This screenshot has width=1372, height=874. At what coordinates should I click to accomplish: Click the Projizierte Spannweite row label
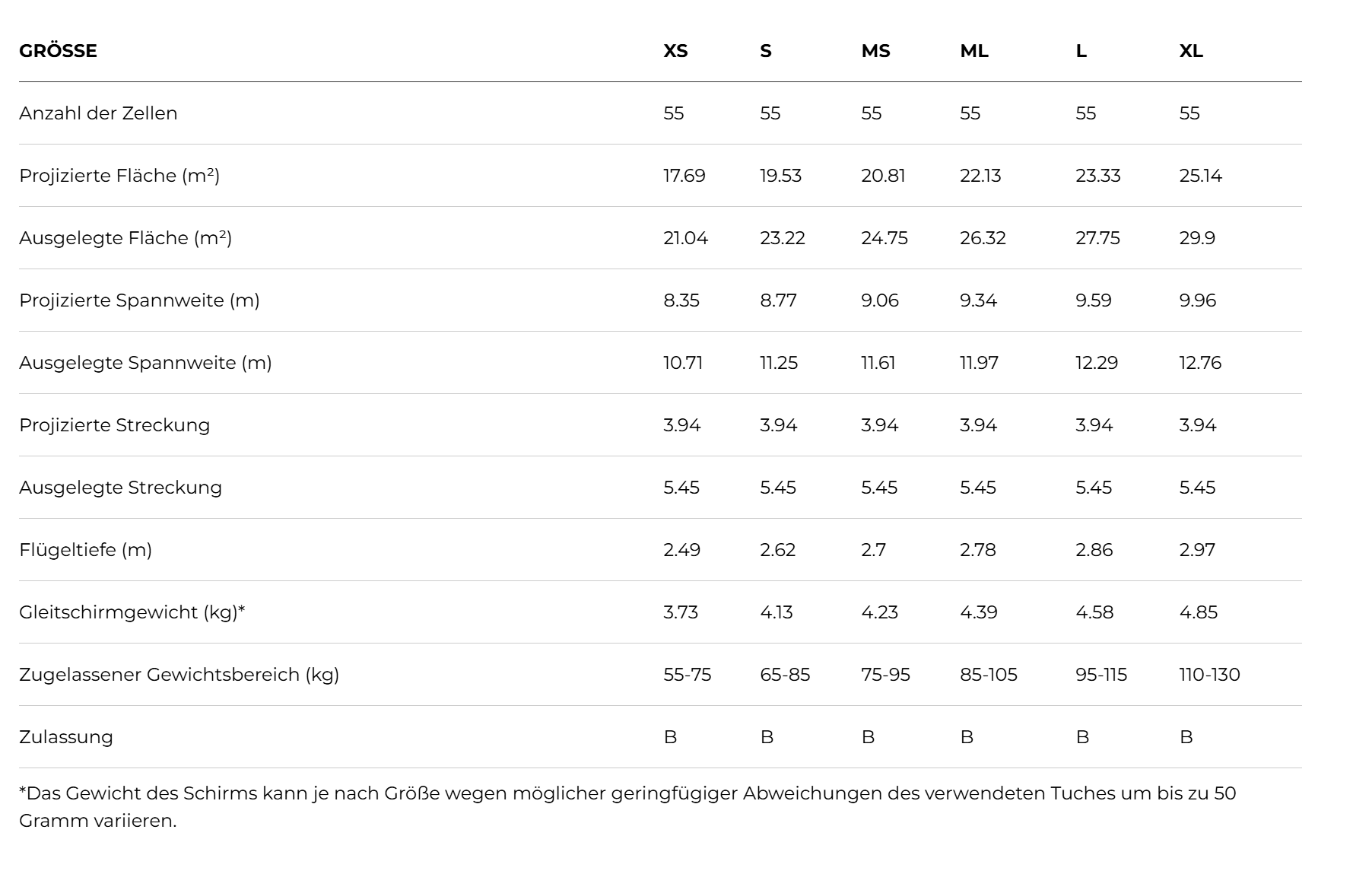139,300
